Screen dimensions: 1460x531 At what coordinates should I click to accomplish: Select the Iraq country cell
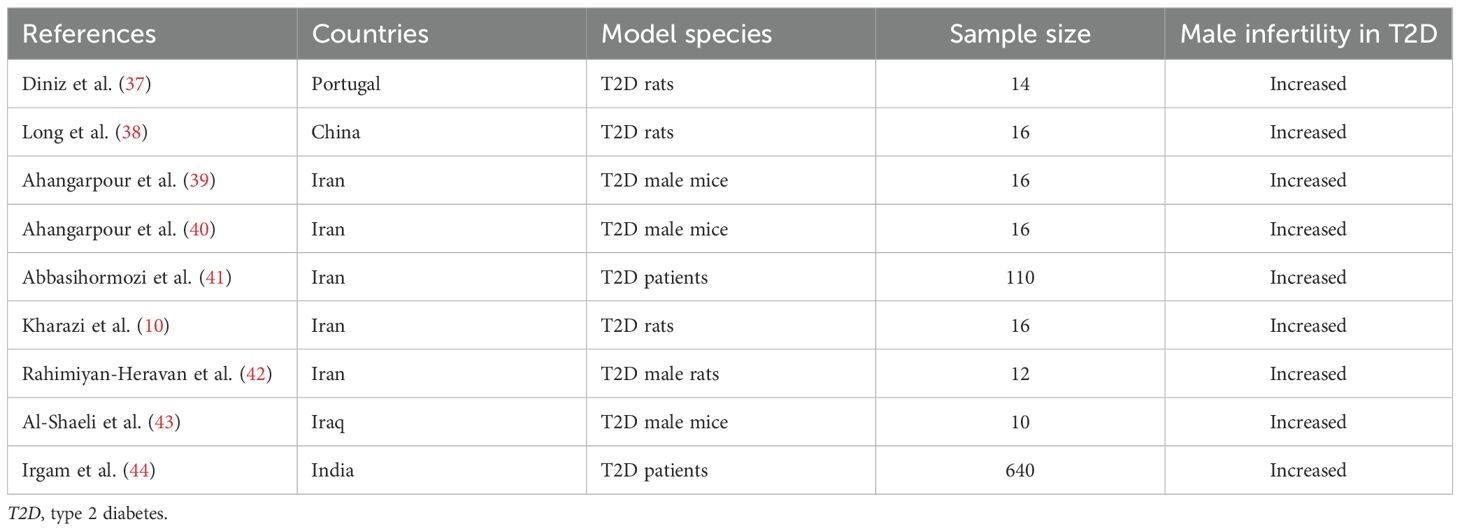pyautogui.click(x=328, y=422)
